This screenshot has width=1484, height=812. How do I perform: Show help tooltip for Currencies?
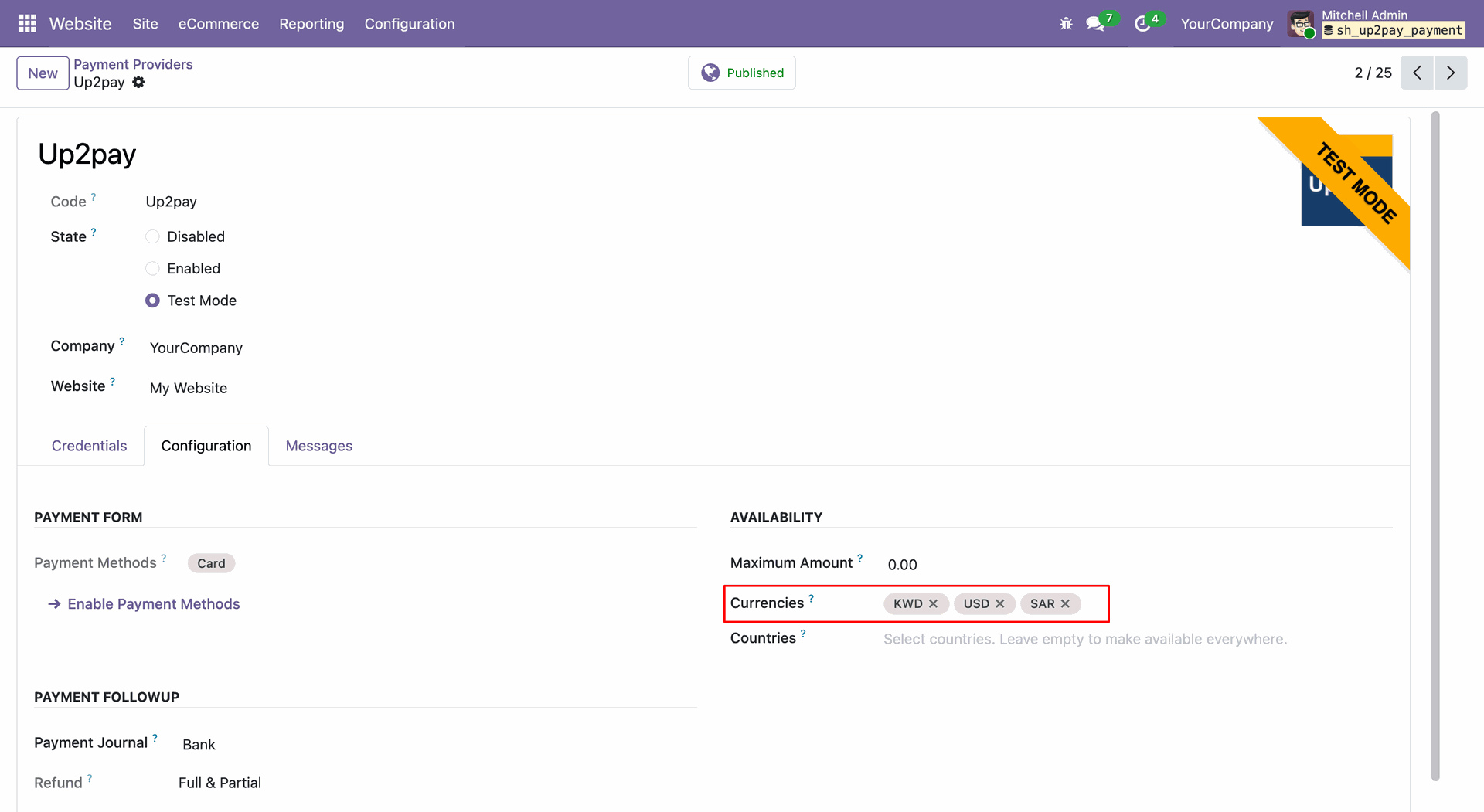click(811, 598)
